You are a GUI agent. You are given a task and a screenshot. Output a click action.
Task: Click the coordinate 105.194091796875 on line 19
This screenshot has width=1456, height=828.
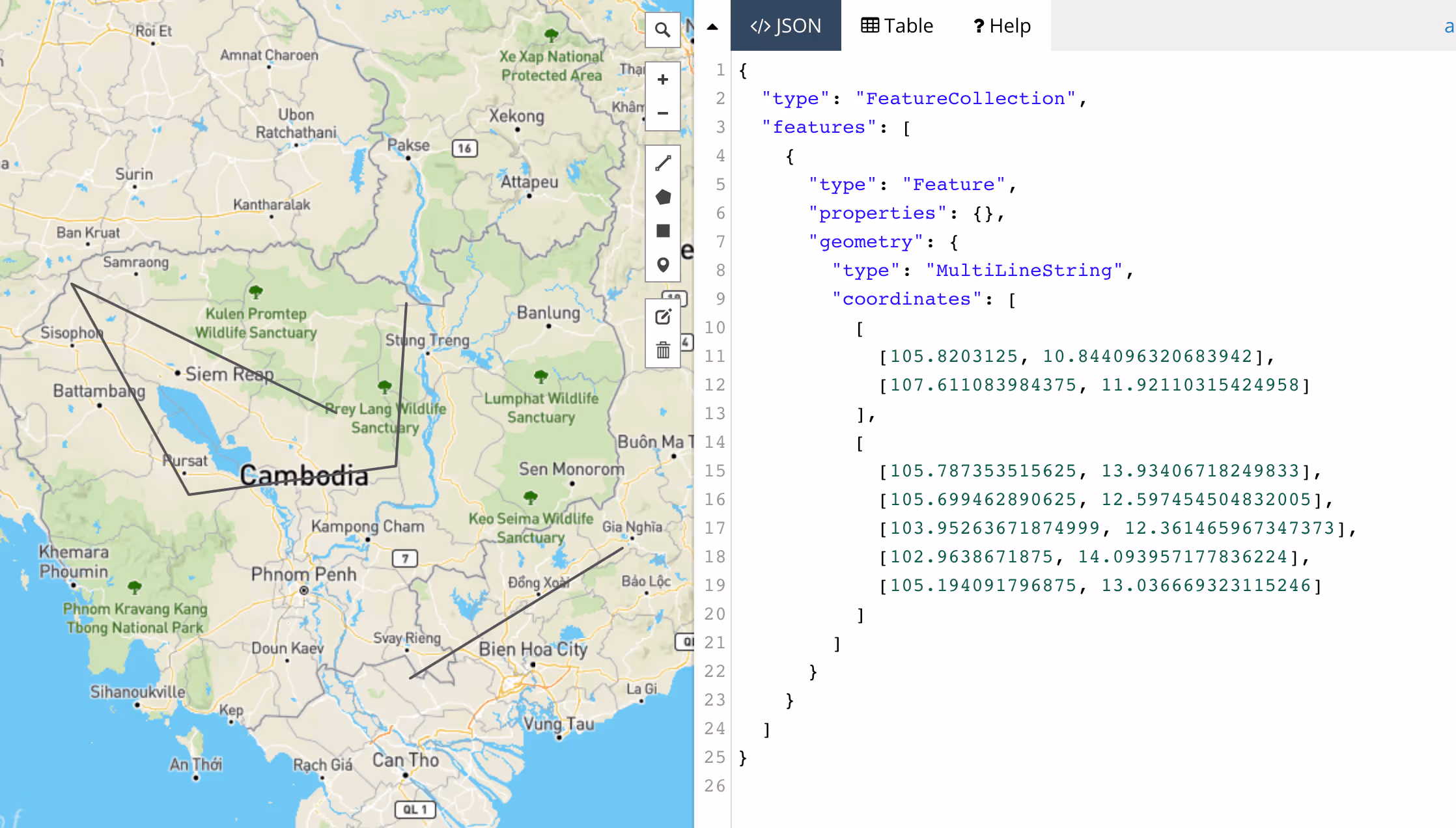(x=983, y=585)
